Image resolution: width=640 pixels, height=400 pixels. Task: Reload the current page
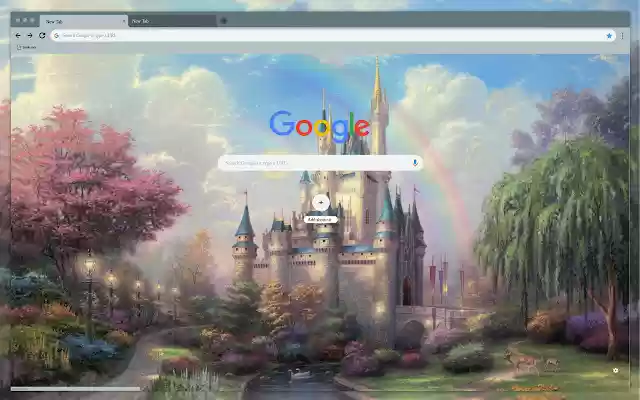point(42,36)
